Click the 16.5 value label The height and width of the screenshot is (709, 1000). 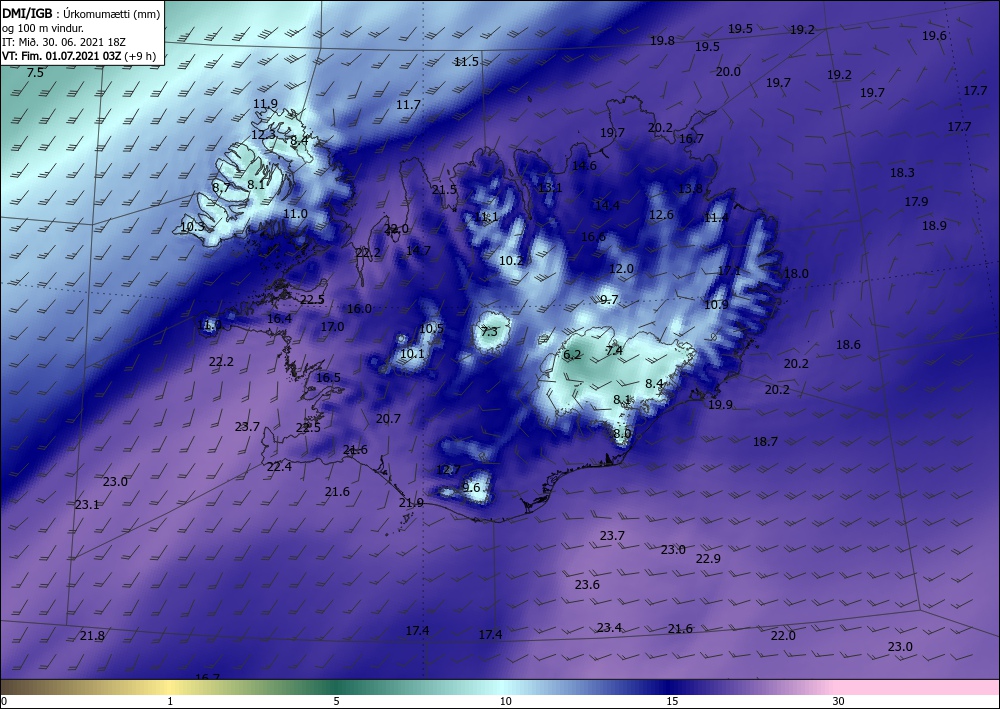[x=328, y=377]
